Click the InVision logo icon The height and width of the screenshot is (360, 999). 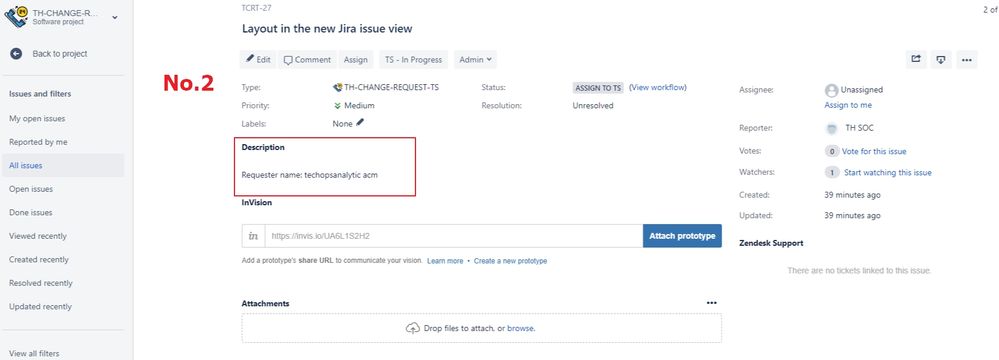(254, 236)
